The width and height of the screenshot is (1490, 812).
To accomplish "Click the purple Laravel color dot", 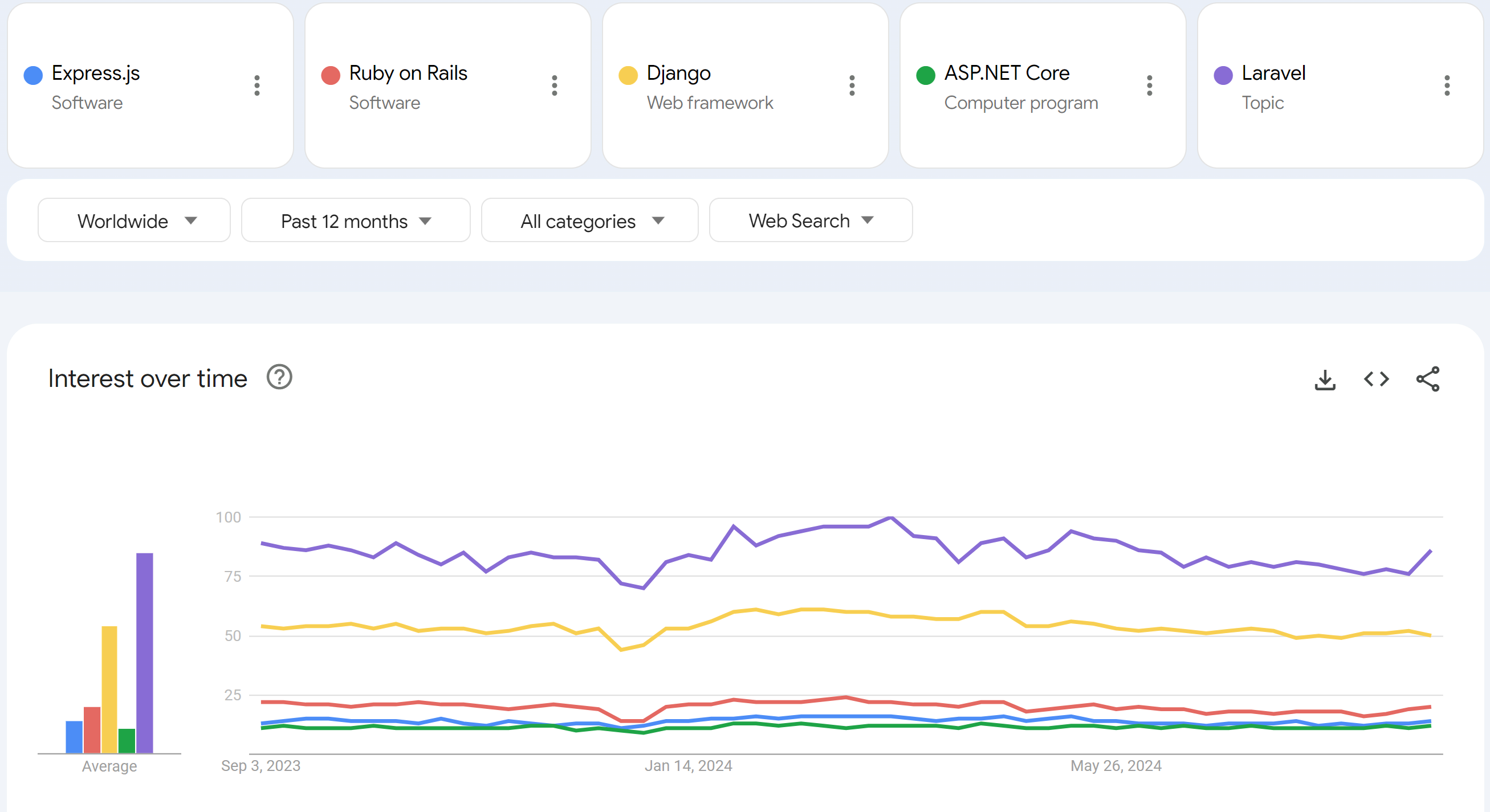I will click(x=1223, y=75).
